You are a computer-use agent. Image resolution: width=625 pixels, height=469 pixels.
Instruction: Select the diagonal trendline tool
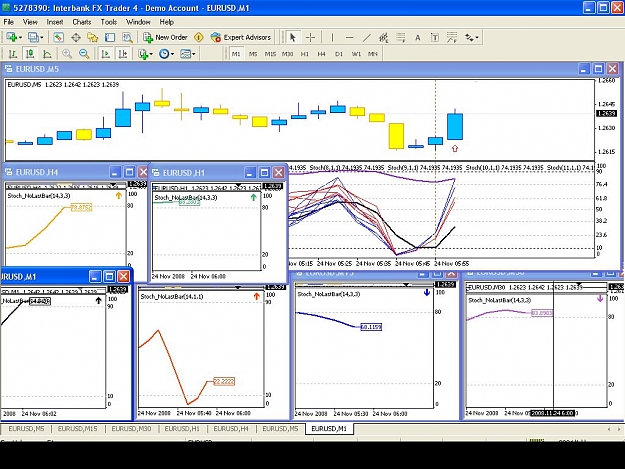[367, 37]
